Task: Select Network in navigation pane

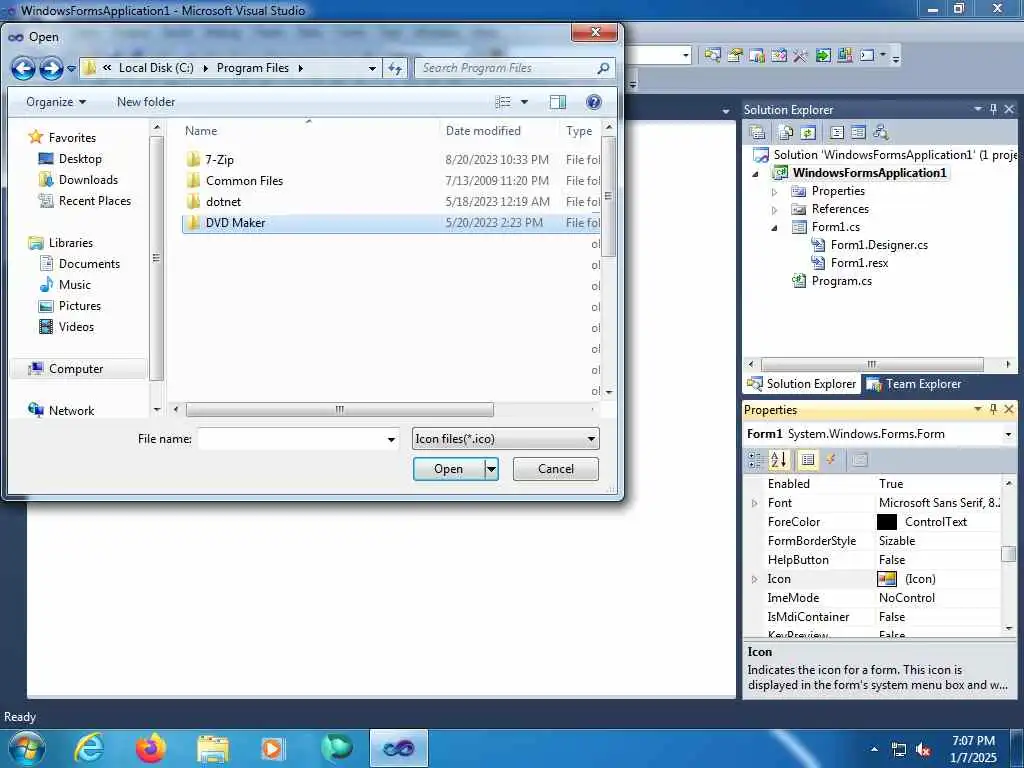Action: click(x=71, y=411)
